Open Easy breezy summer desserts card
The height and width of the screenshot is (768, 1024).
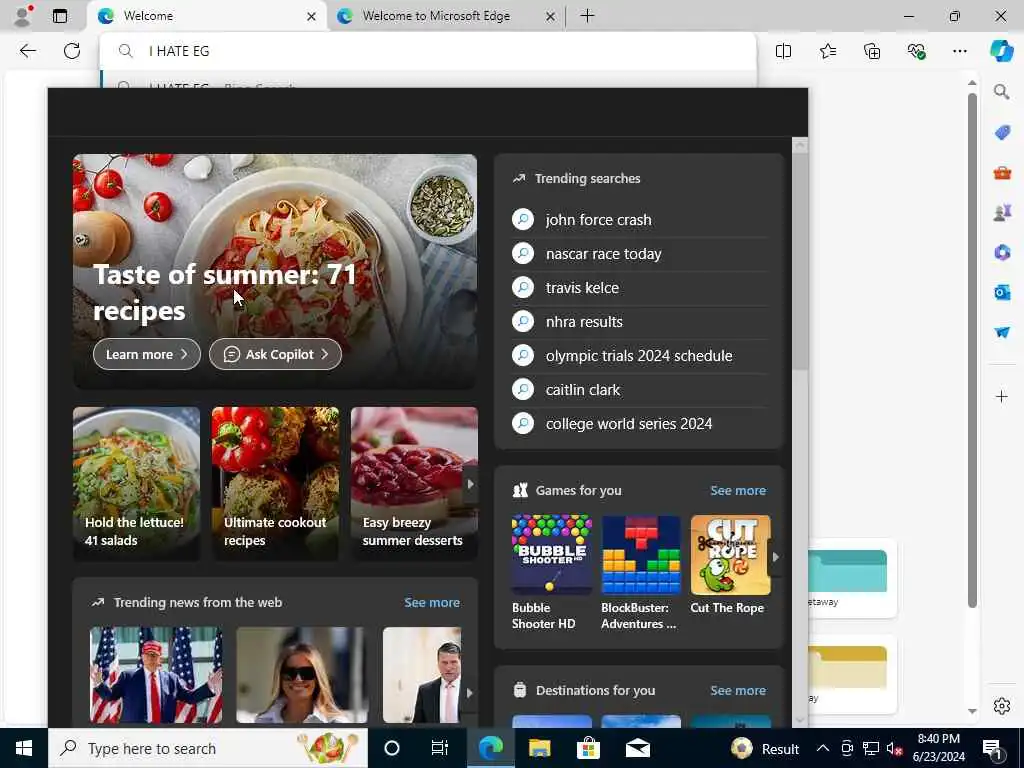tap(414, 483)
